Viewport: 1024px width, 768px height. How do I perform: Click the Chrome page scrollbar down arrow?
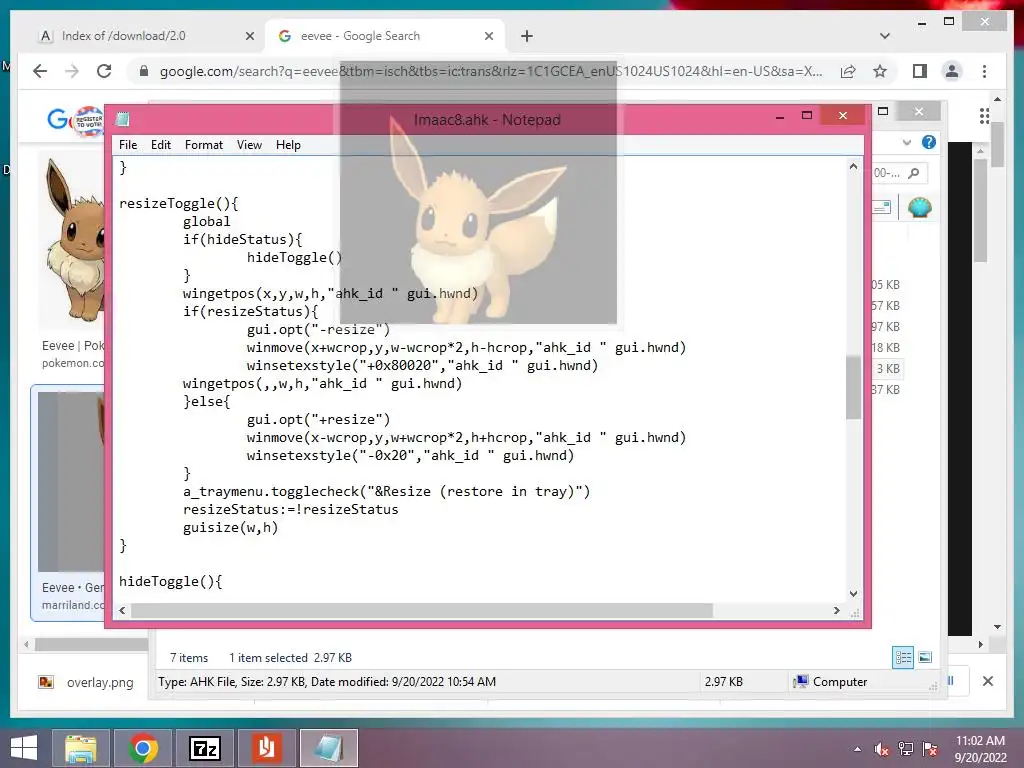point(997,626)
